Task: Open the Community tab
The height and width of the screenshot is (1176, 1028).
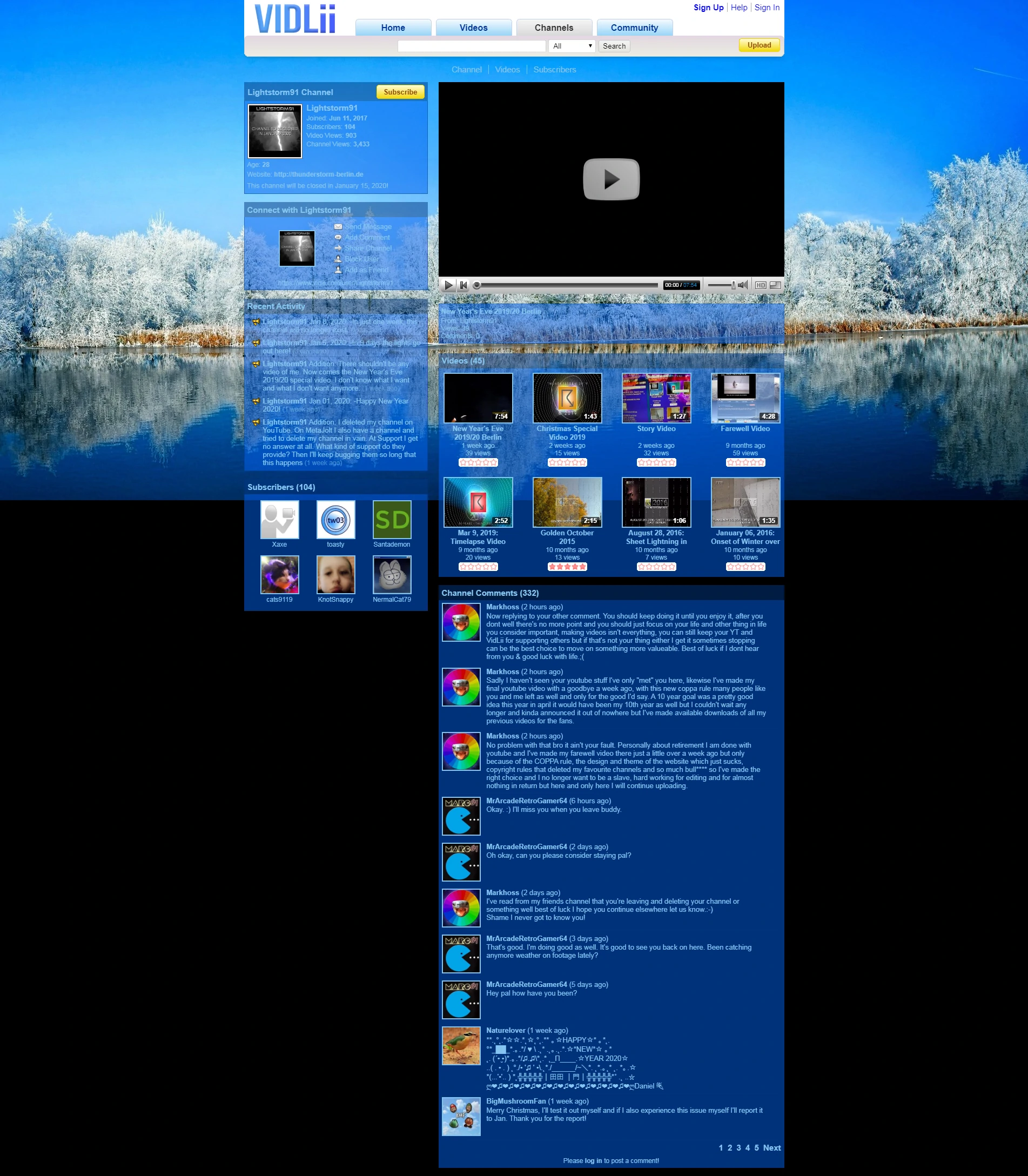Action: click(x=634, y=28)
